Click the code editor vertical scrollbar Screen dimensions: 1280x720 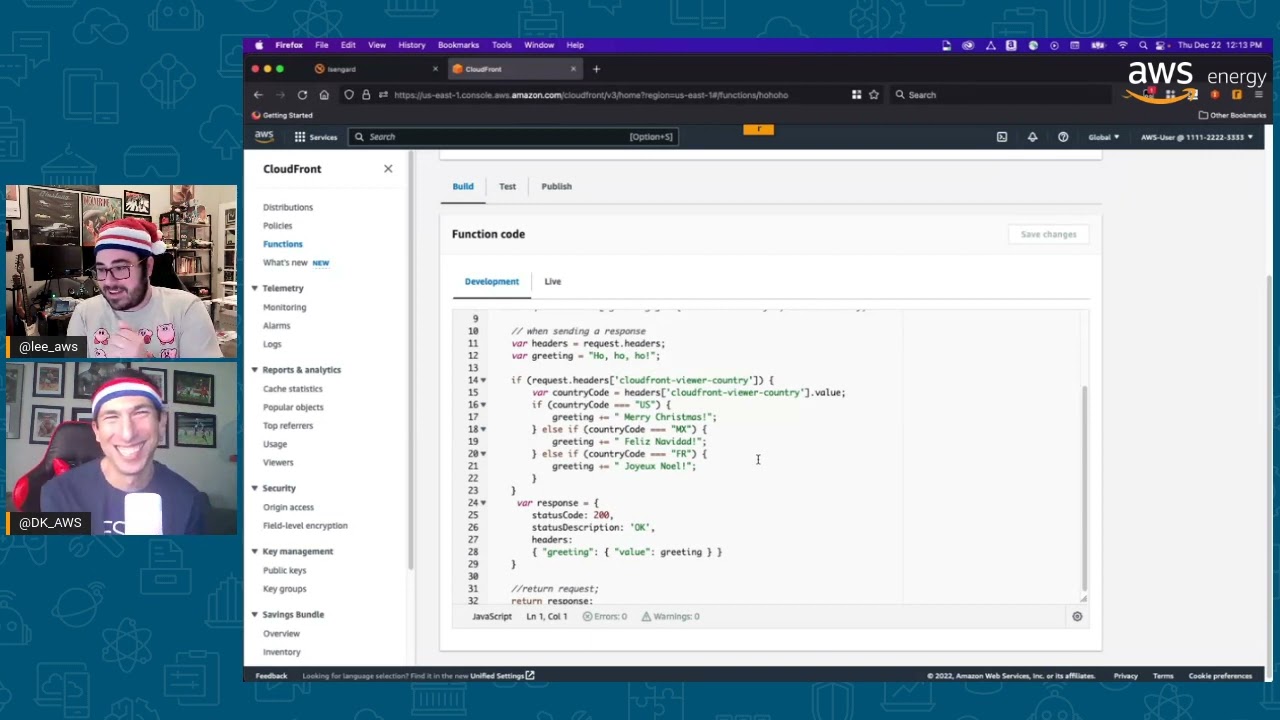click(x=1084, y=490)
